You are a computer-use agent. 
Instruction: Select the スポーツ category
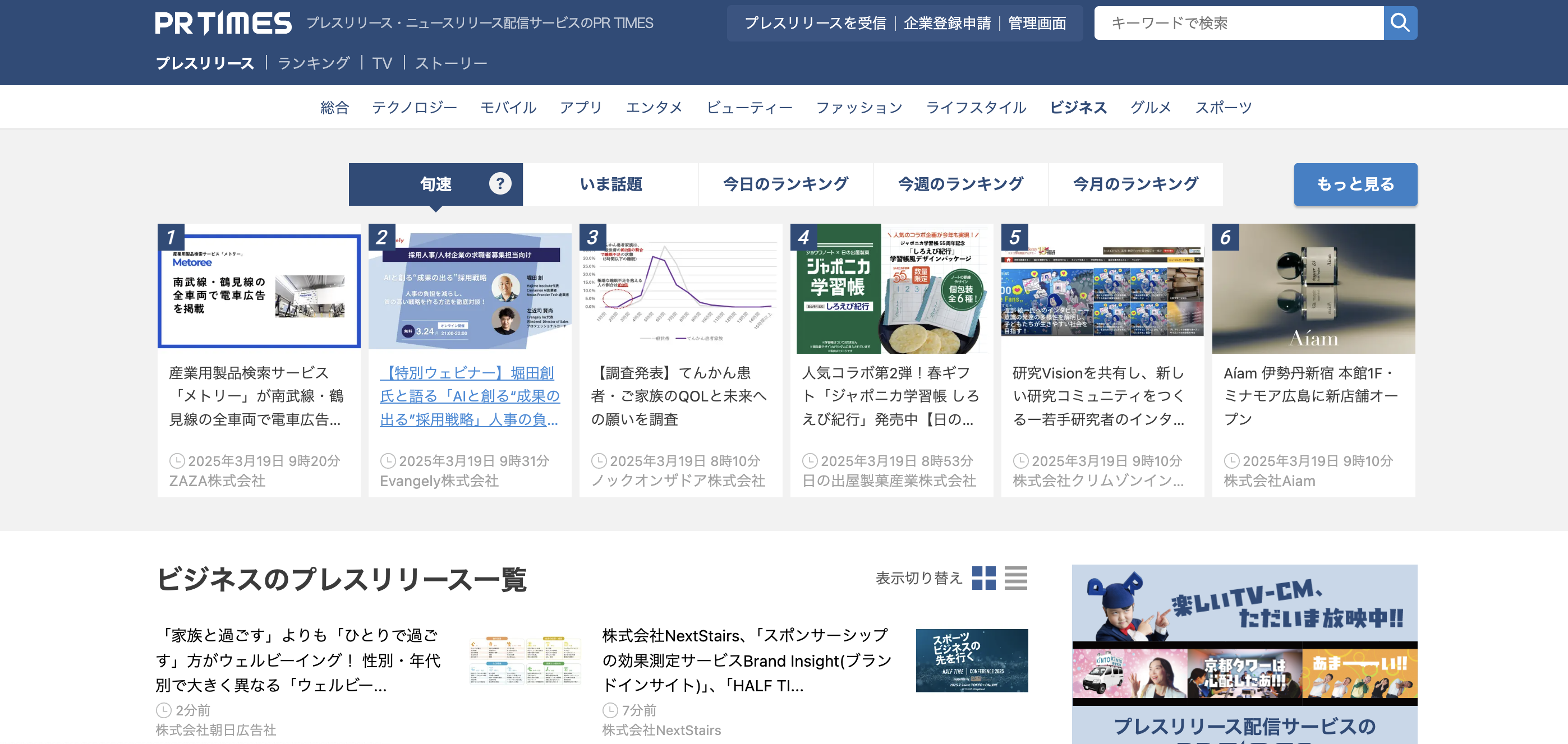[1224, 108]
